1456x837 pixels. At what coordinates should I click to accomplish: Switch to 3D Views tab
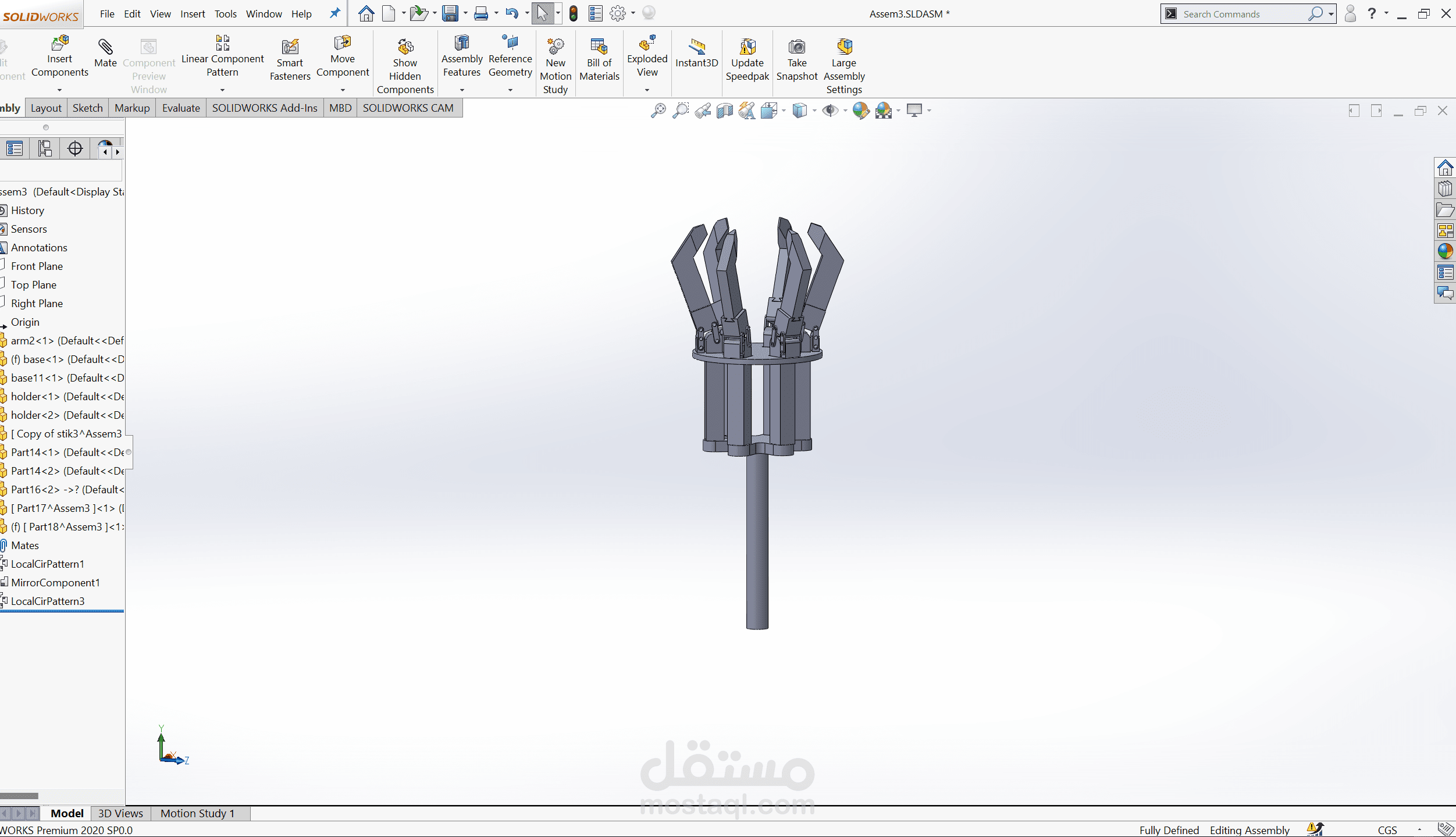pyautogui.click(x=120, y=814)
